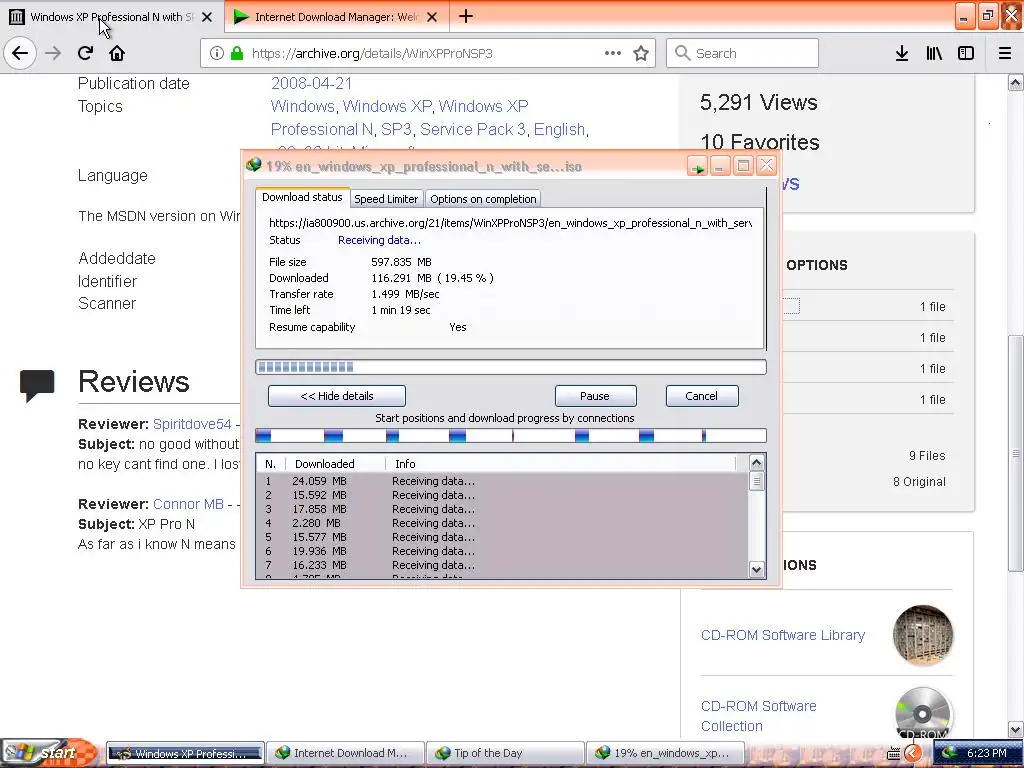This screenshot has width=1024, height=768.
Task: Switch to Windows XP Professional taskbar item
Action: 185,753
